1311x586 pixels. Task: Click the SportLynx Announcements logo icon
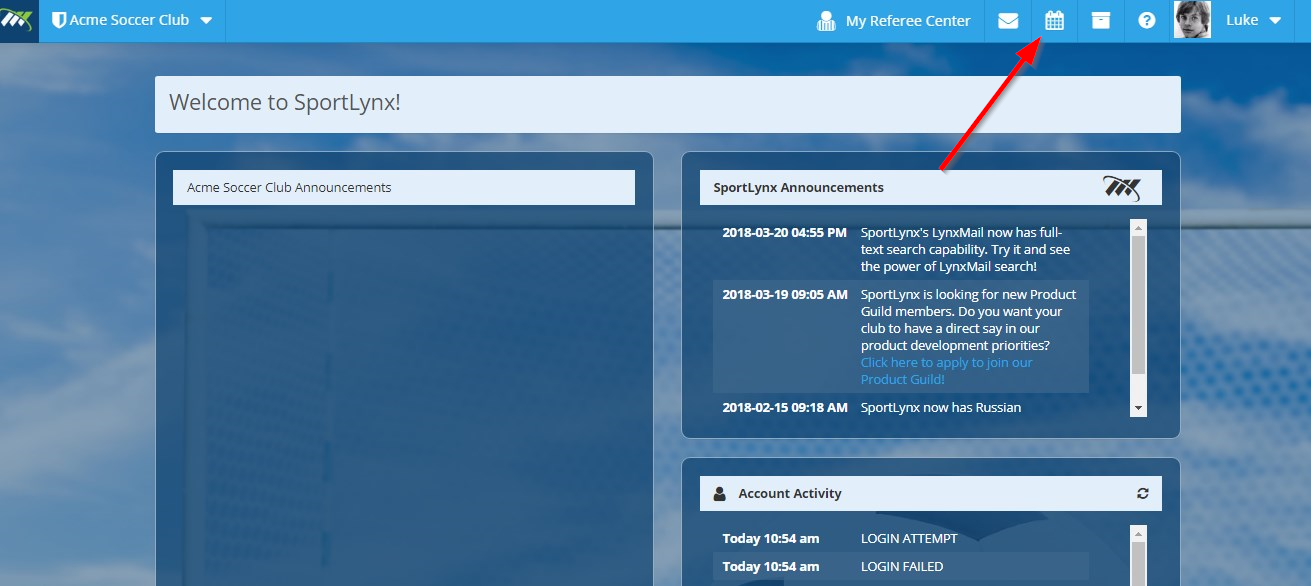[1121, 187]
